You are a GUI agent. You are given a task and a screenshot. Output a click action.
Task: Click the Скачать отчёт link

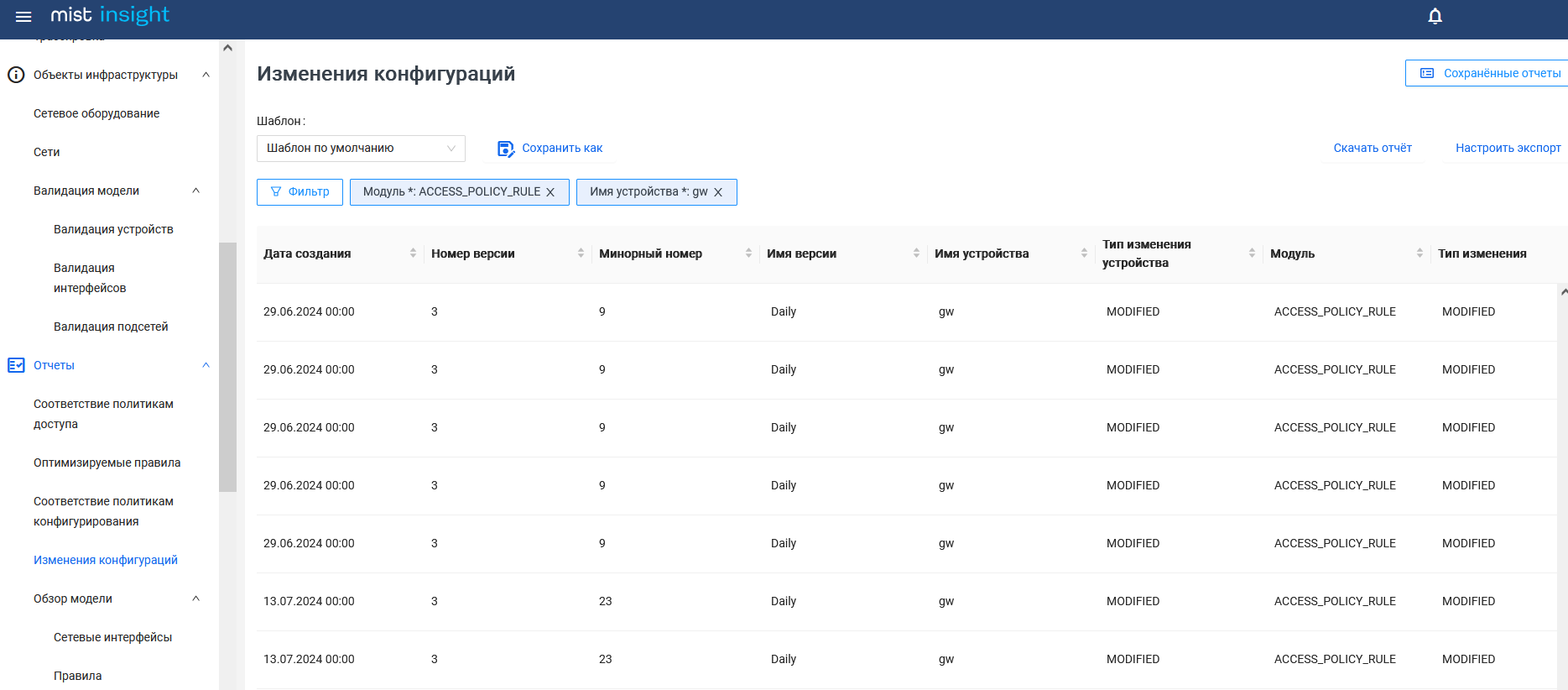(x=1373, y=148)
